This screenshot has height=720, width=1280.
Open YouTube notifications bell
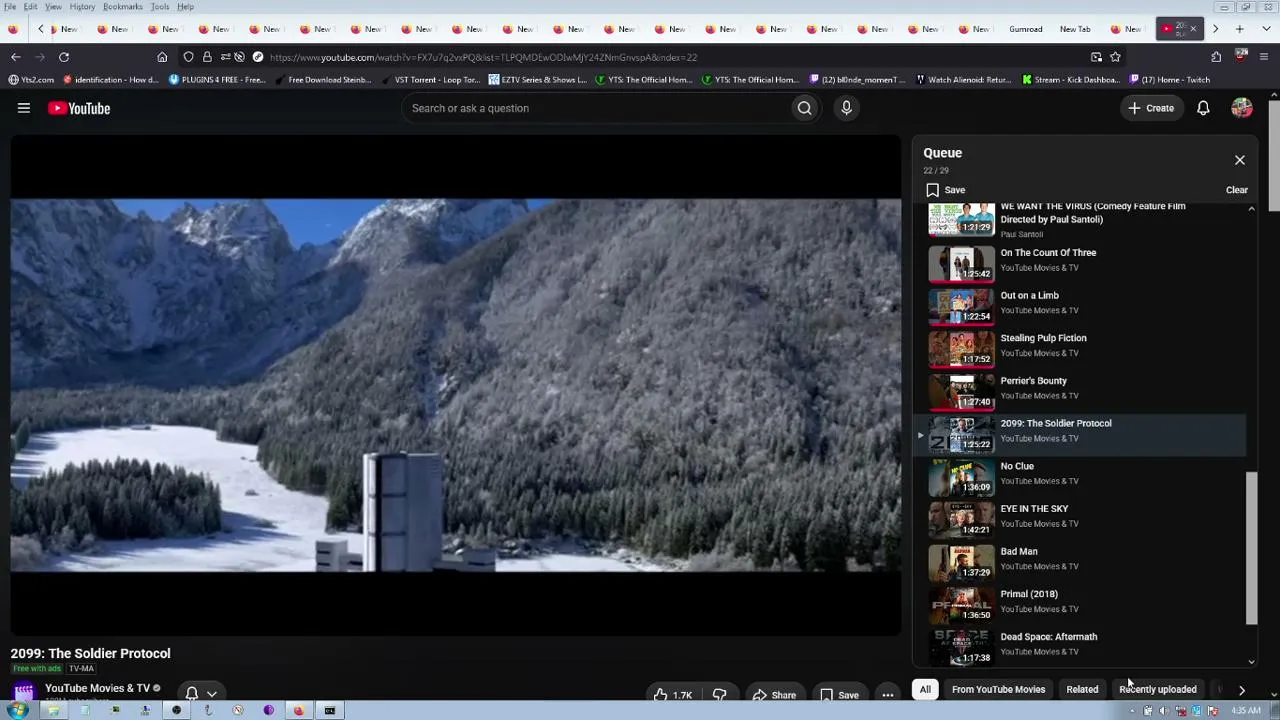[x=1203, y=108]
